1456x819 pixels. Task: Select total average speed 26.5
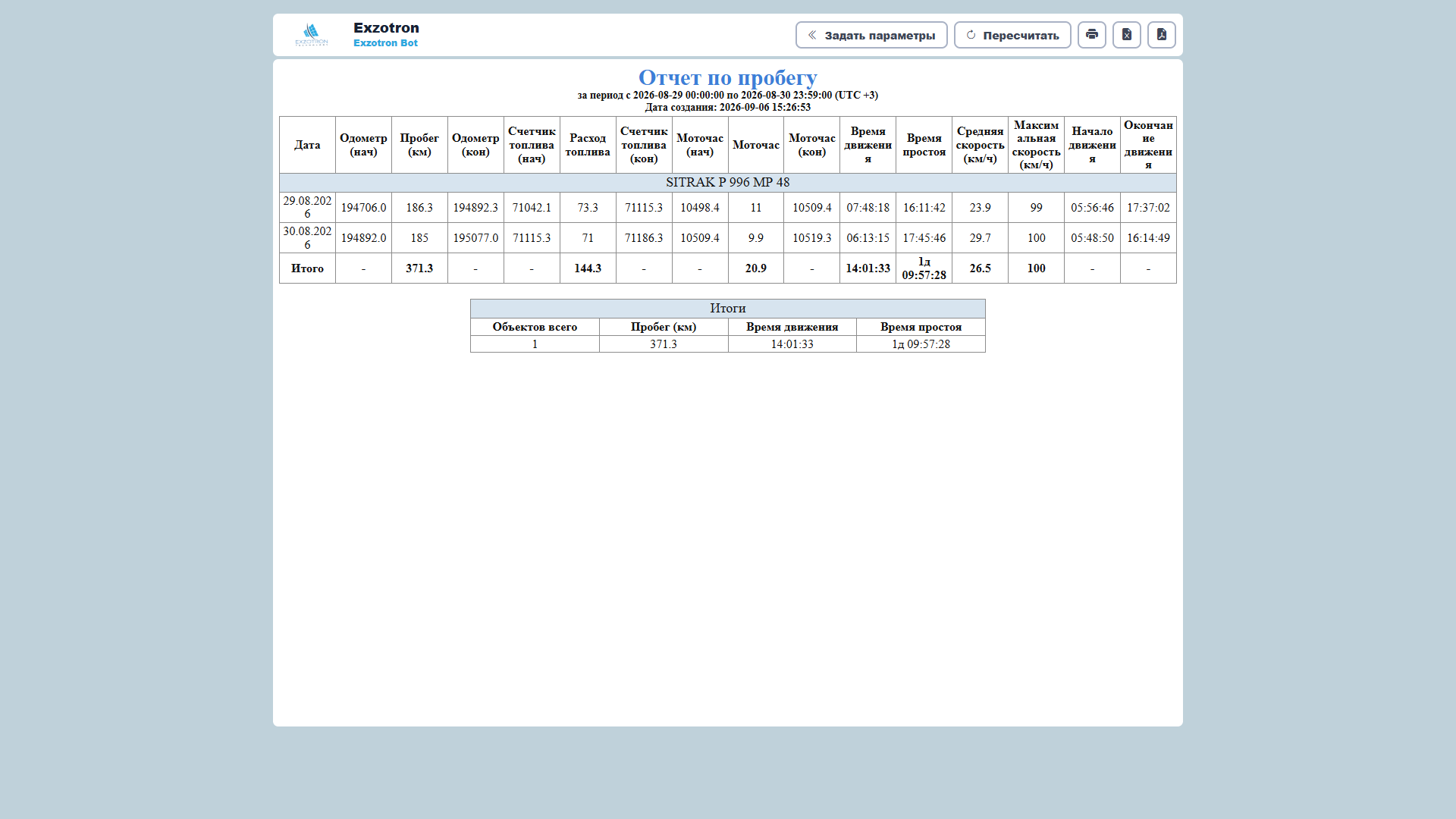980,268
